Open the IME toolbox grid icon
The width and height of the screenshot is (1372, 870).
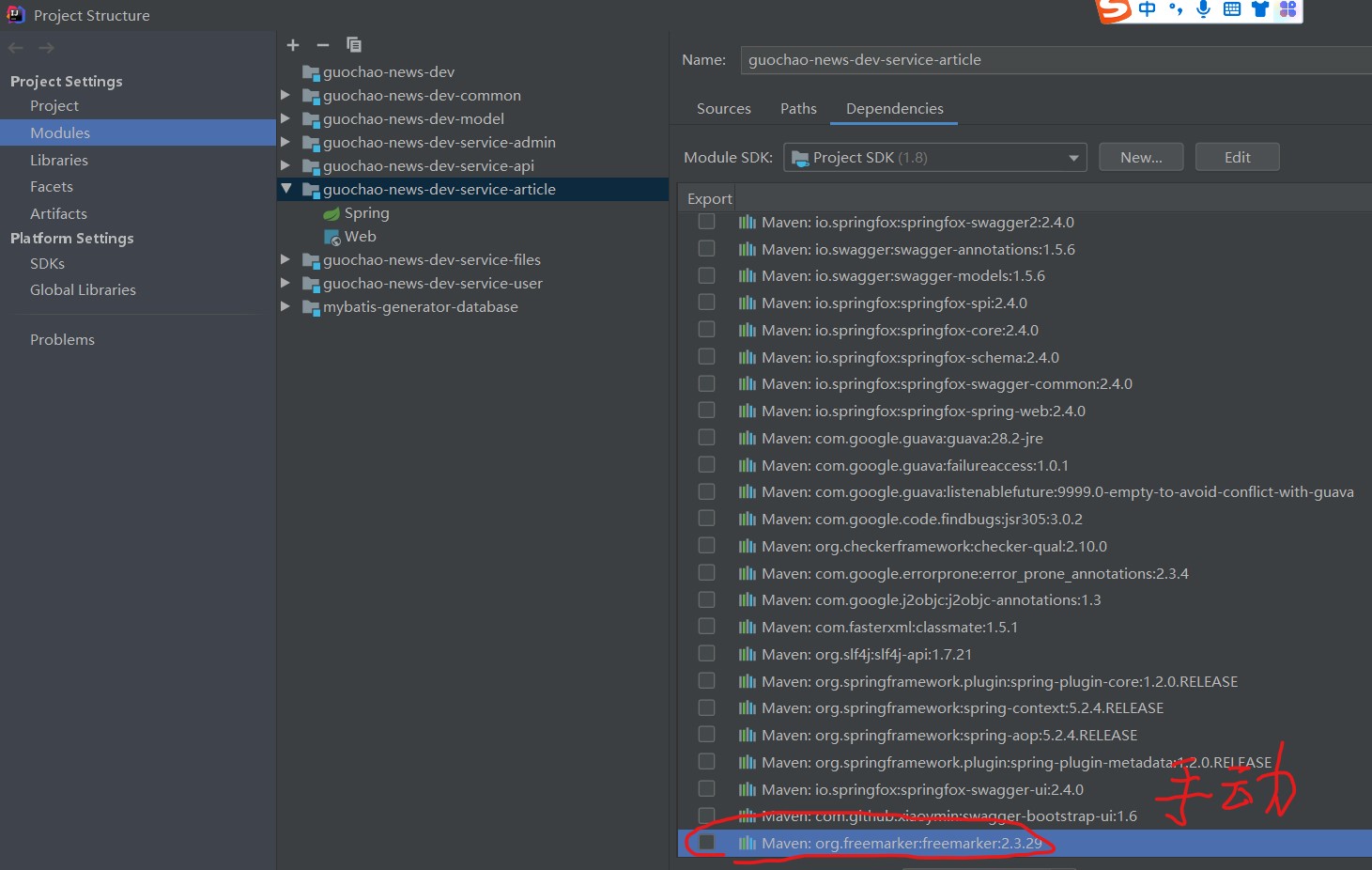[x=1288, y=9]
